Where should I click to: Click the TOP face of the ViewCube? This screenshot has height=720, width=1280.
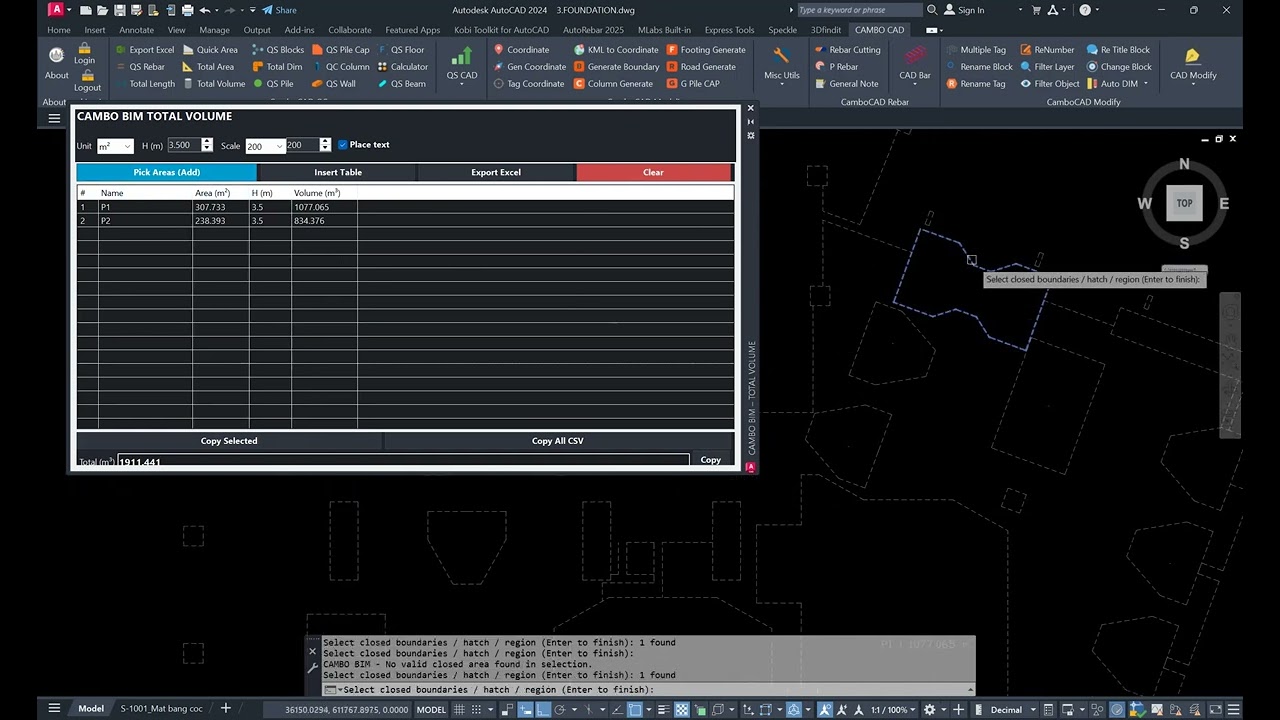point(1184,203)
